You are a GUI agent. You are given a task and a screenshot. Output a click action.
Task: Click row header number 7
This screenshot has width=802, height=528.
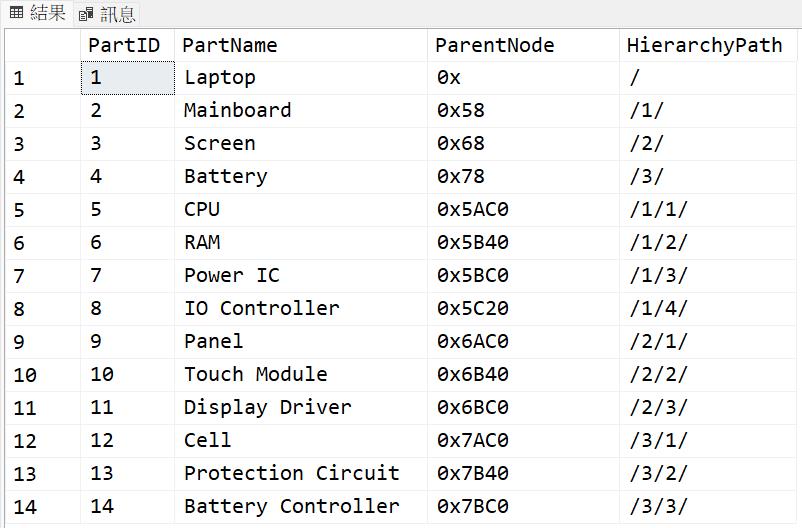(x=20, y=276)
